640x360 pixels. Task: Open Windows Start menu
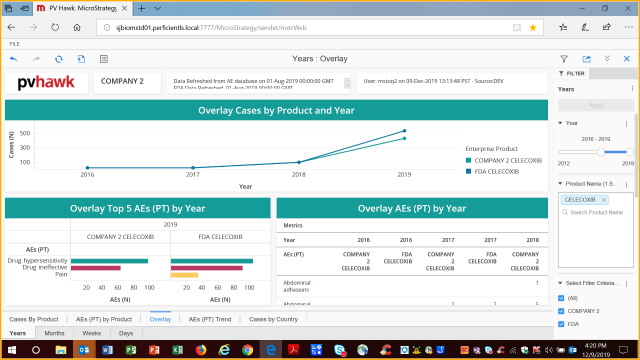(x=12, y=350)
